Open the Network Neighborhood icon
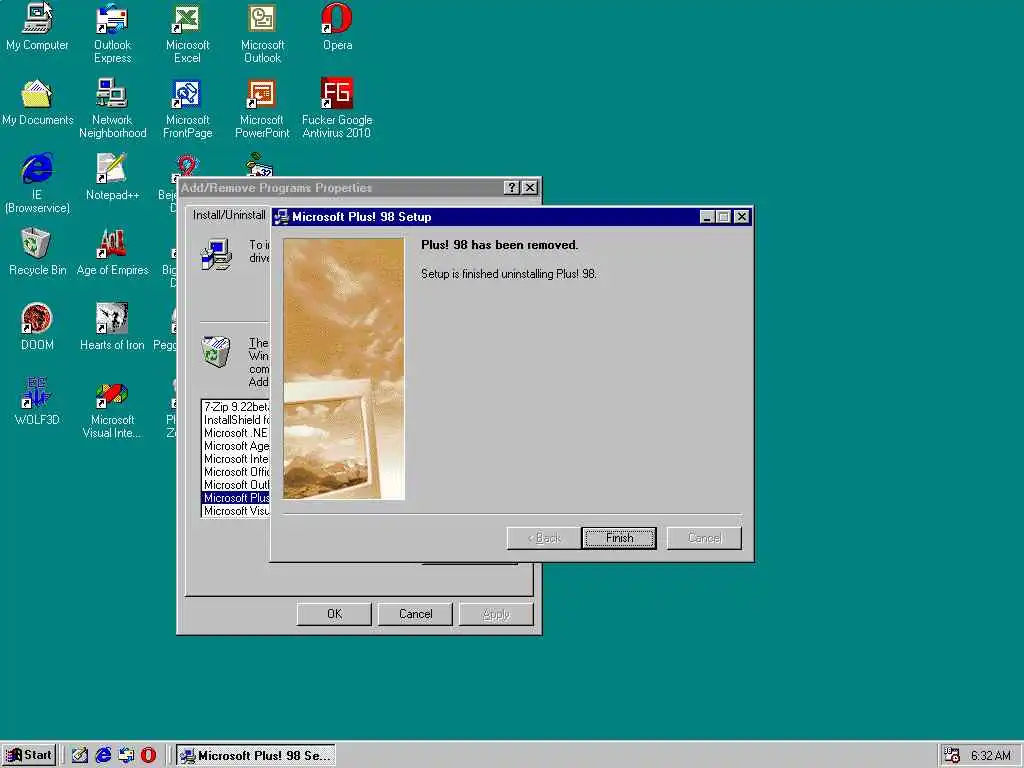The image size is (1024, 768). (x=112, y=108)
